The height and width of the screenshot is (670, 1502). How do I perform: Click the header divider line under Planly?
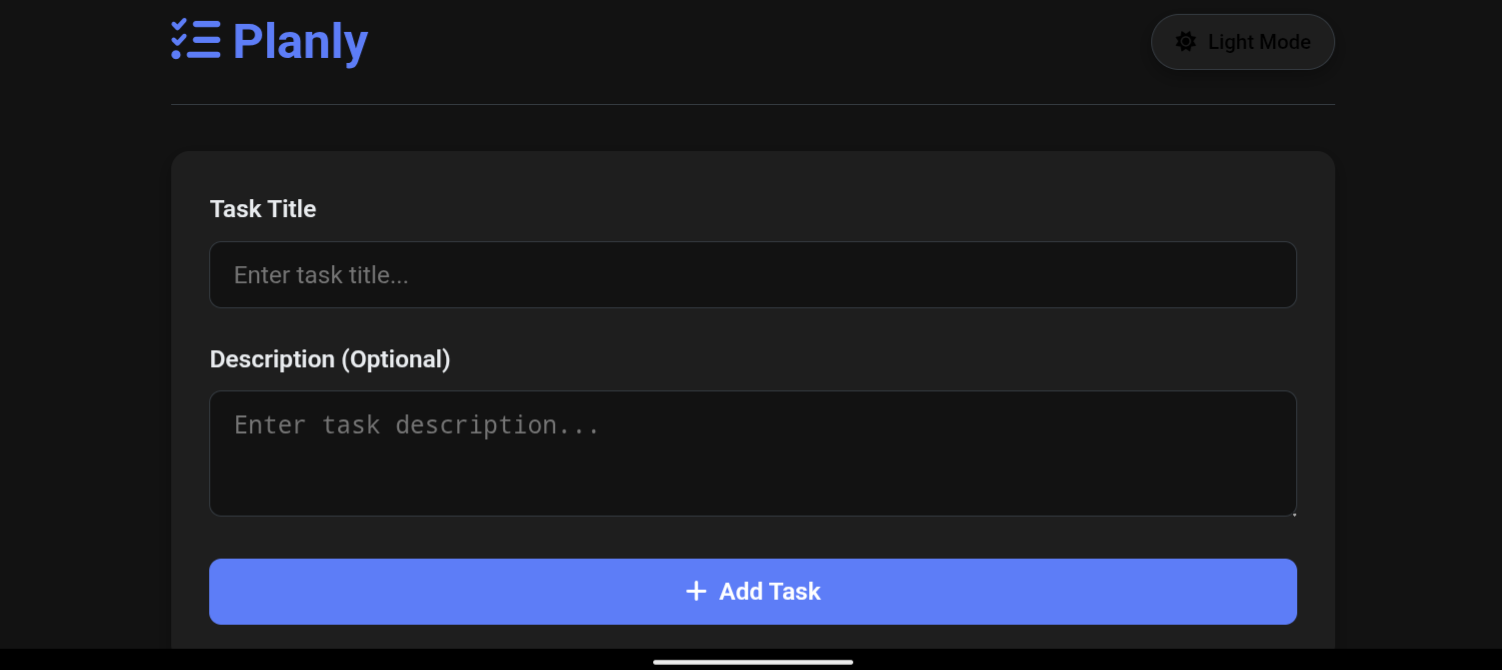(752, 104)
